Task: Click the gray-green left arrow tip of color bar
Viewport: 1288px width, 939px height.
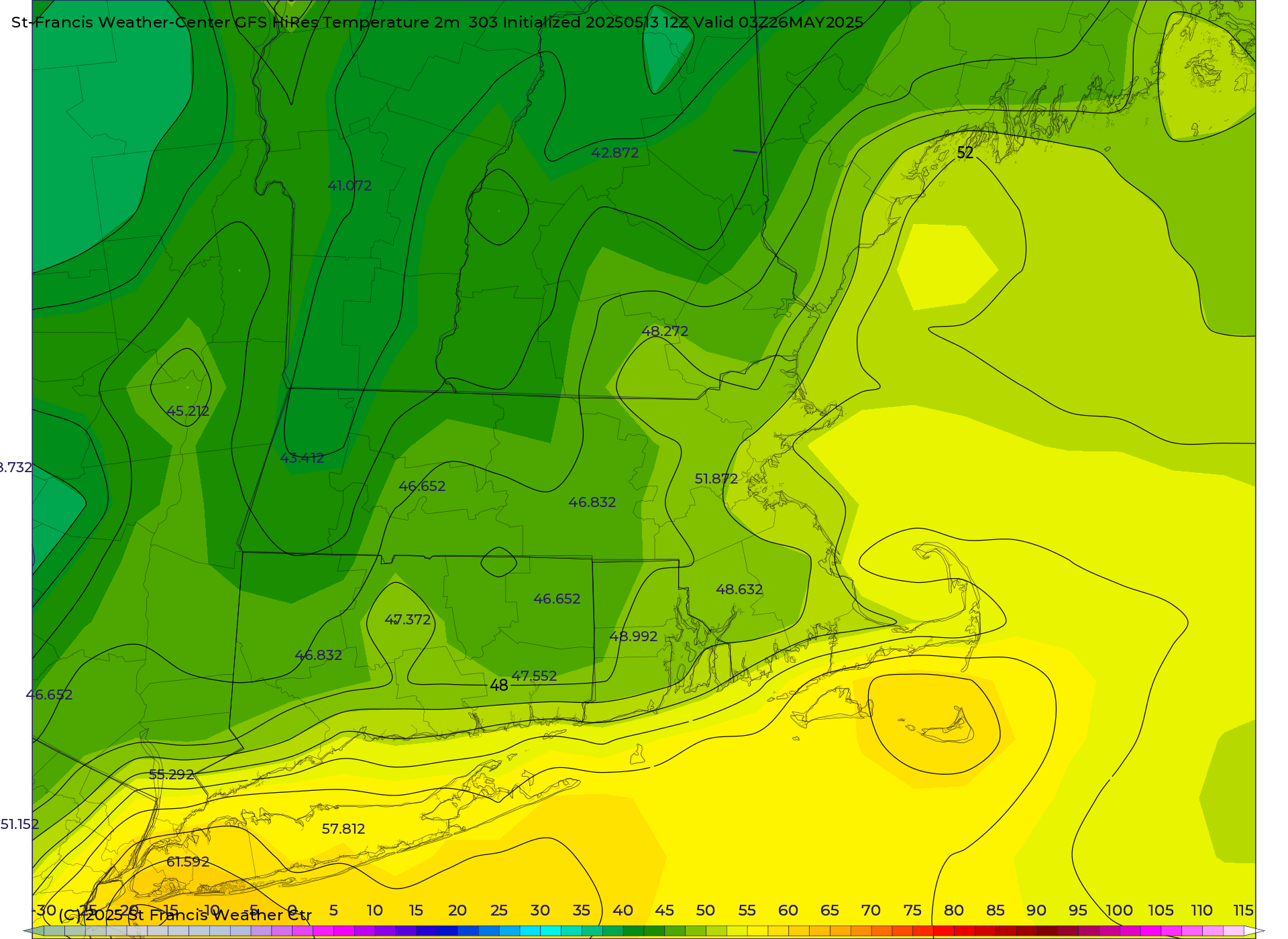Action: coord(33,931)
